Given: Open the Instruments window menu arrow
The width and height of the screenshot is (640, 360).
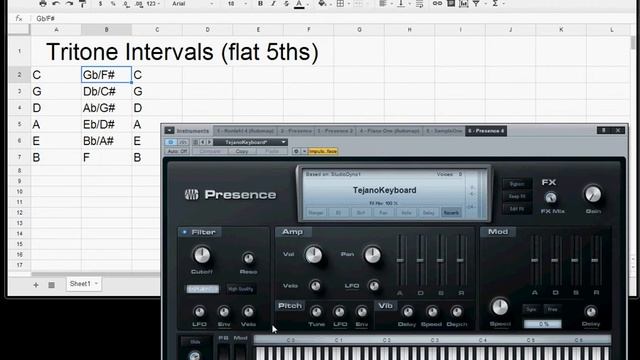Looking at the screenshot, I should coord(169,131).
